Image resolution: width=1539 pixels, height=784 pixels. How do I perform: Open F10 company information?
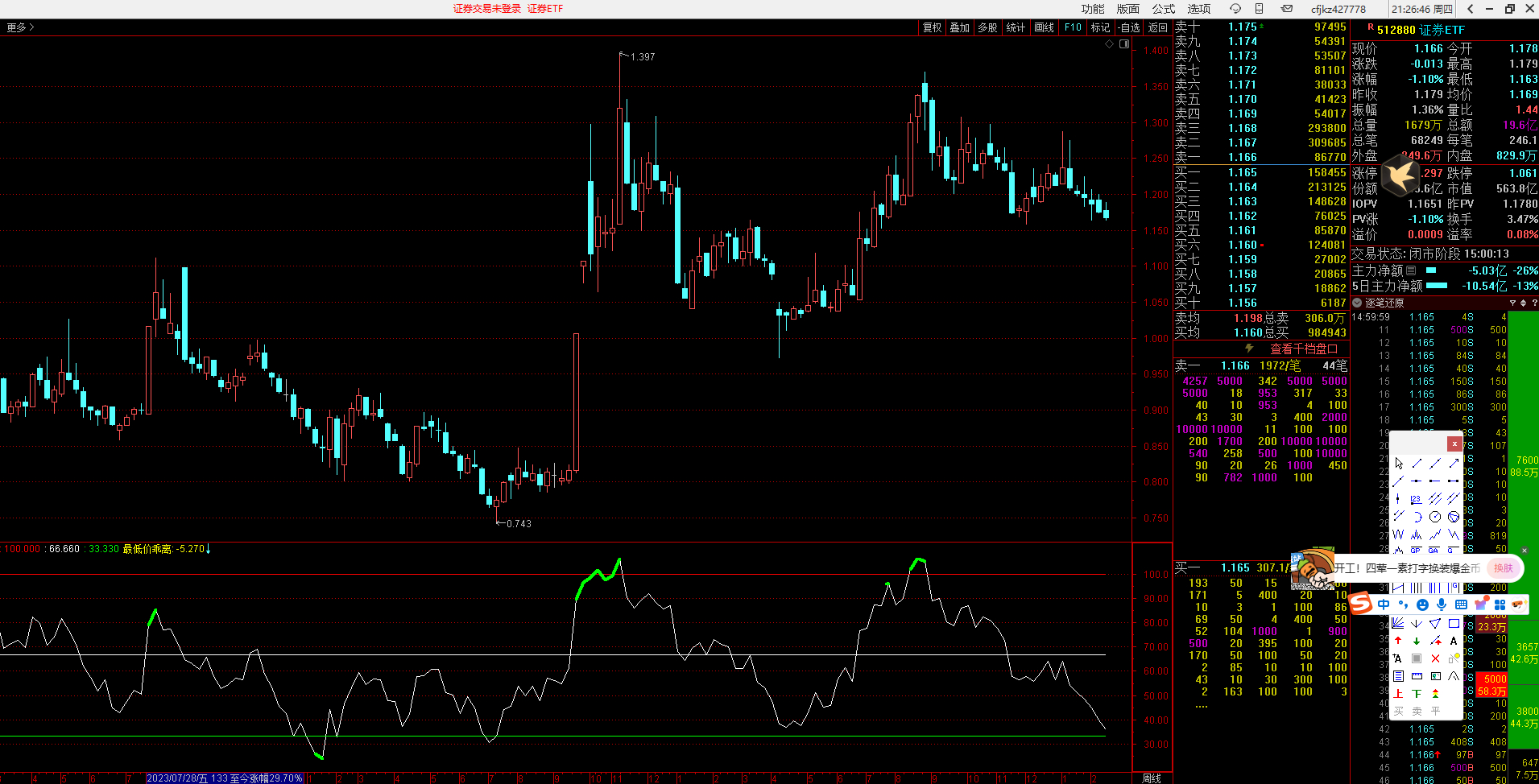point(1073,27)
